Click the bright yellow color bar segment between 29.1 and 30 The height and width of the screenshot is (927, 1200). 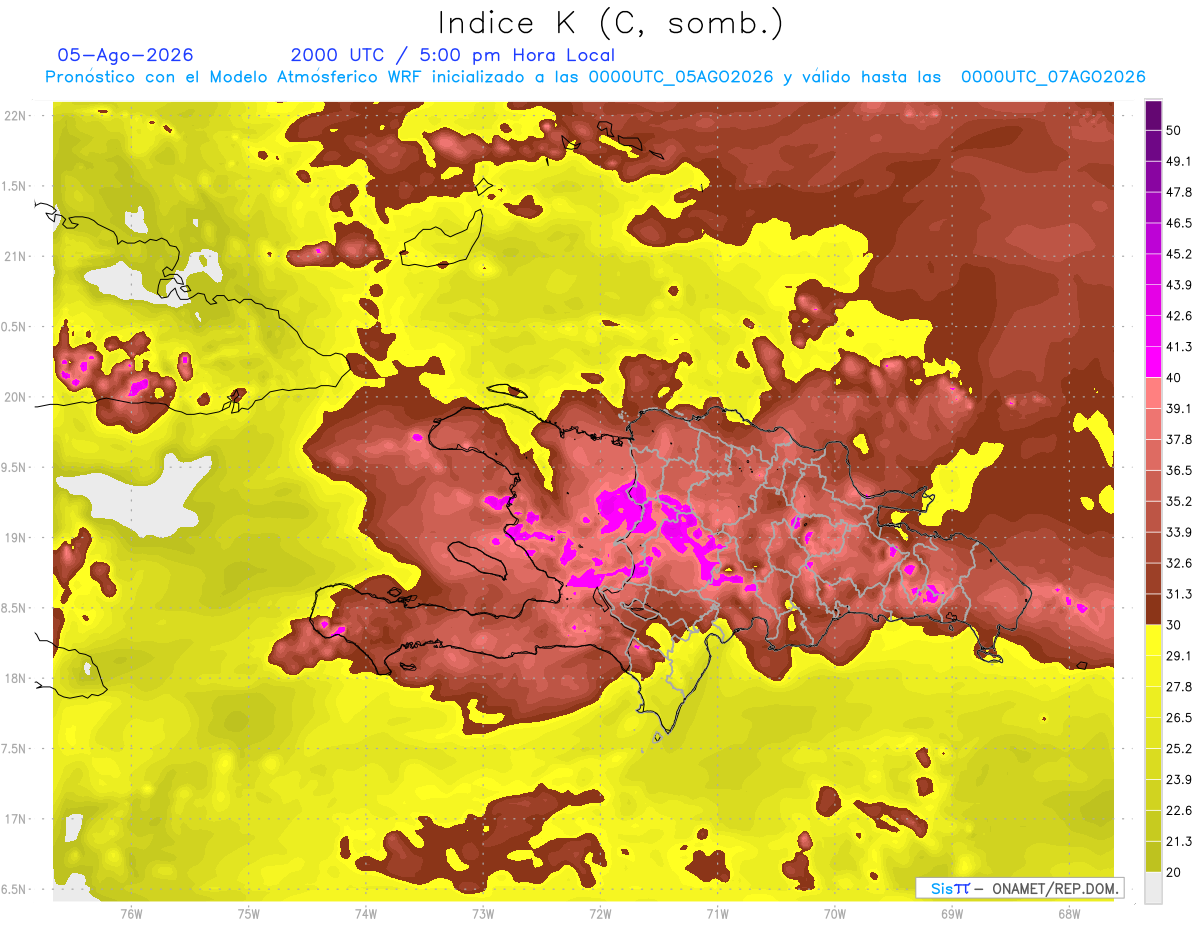tap(1153, 640)
